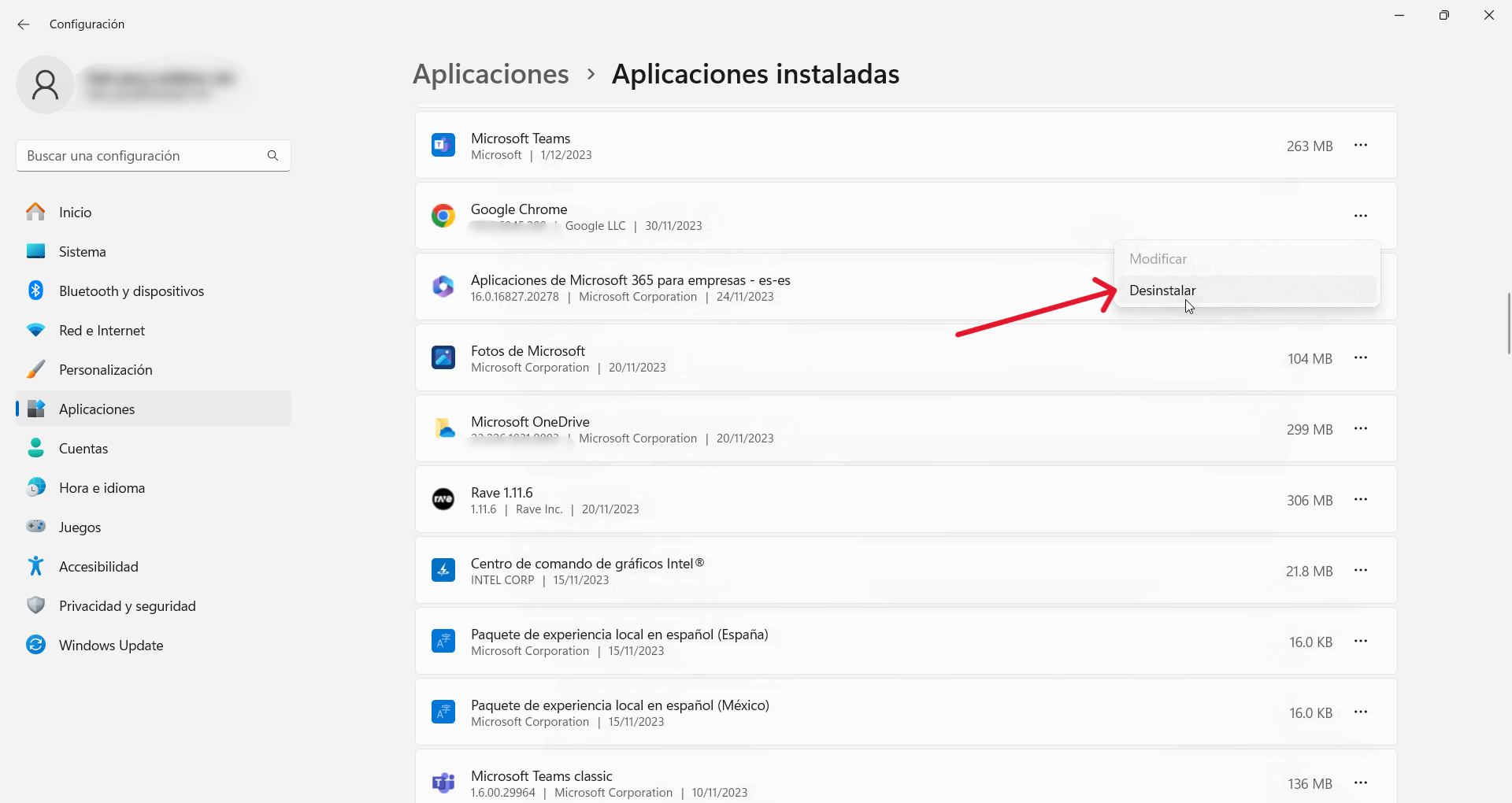Open more options for Microsoft Teams 263 MB
This screenshot has width=1512, height=803.
tap(1361, 145)
